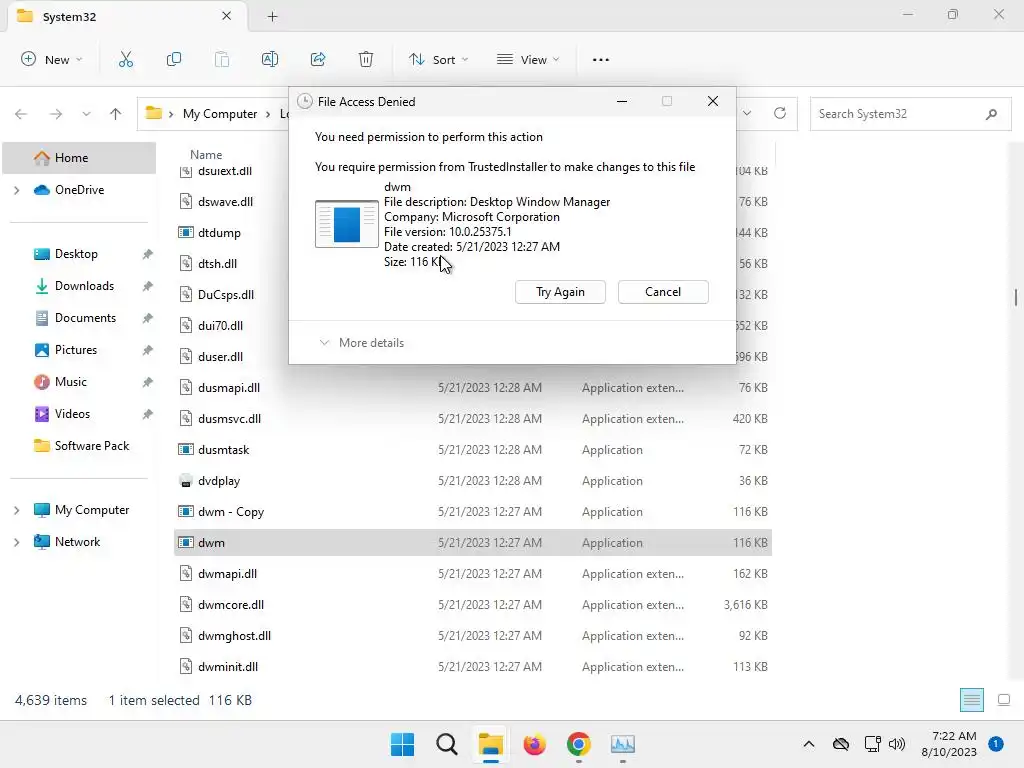Click the file list vertical scrollbar thumb
The image size is (1024, 768).
pos(1016,297)
